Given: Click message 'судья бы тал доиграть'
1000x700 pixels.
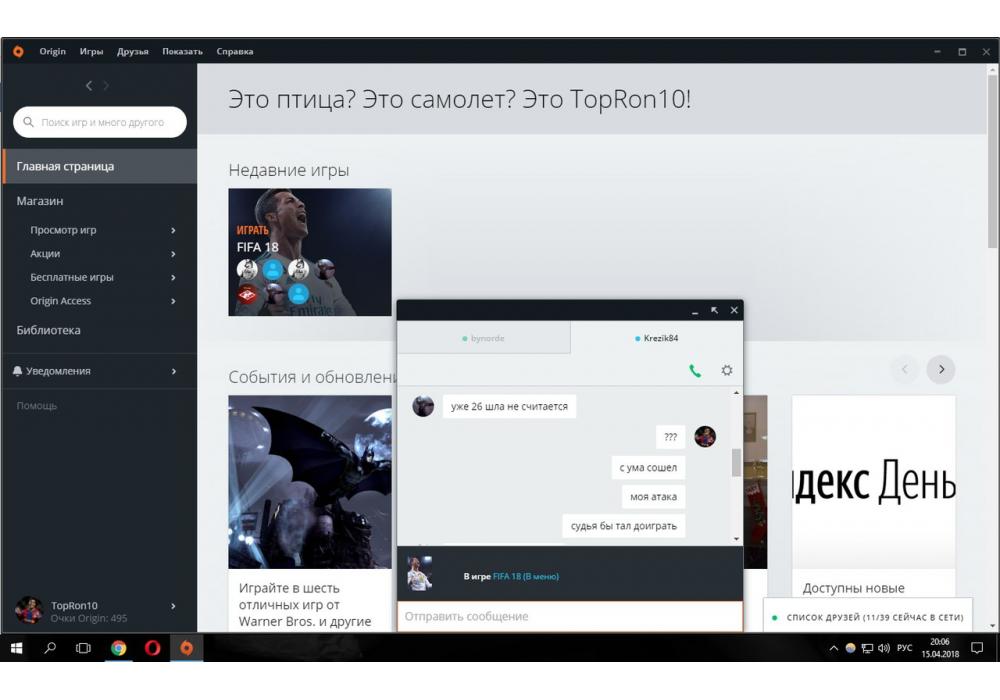Looking at the screenshot, I should 624,526.
